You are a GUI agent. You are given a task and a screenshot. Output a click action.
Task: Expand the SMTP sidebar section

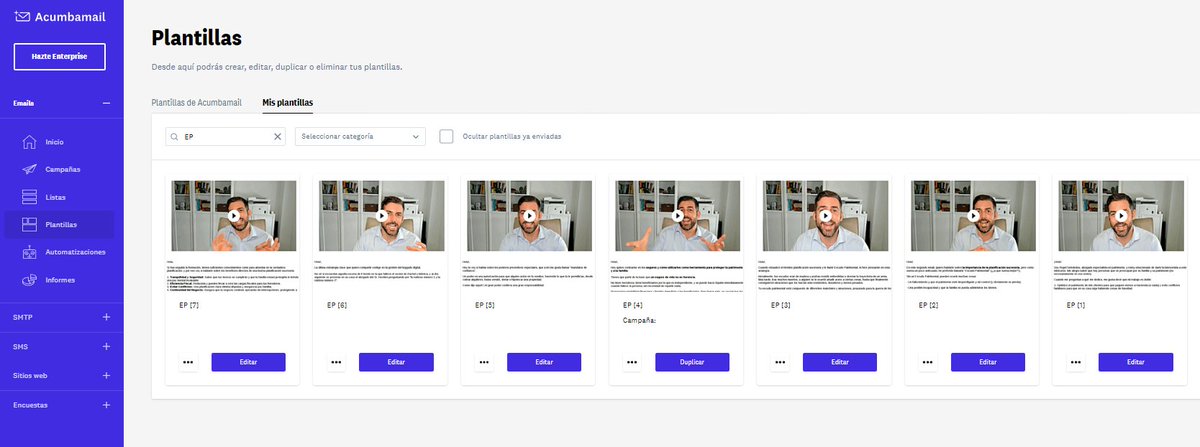point(106,317)
